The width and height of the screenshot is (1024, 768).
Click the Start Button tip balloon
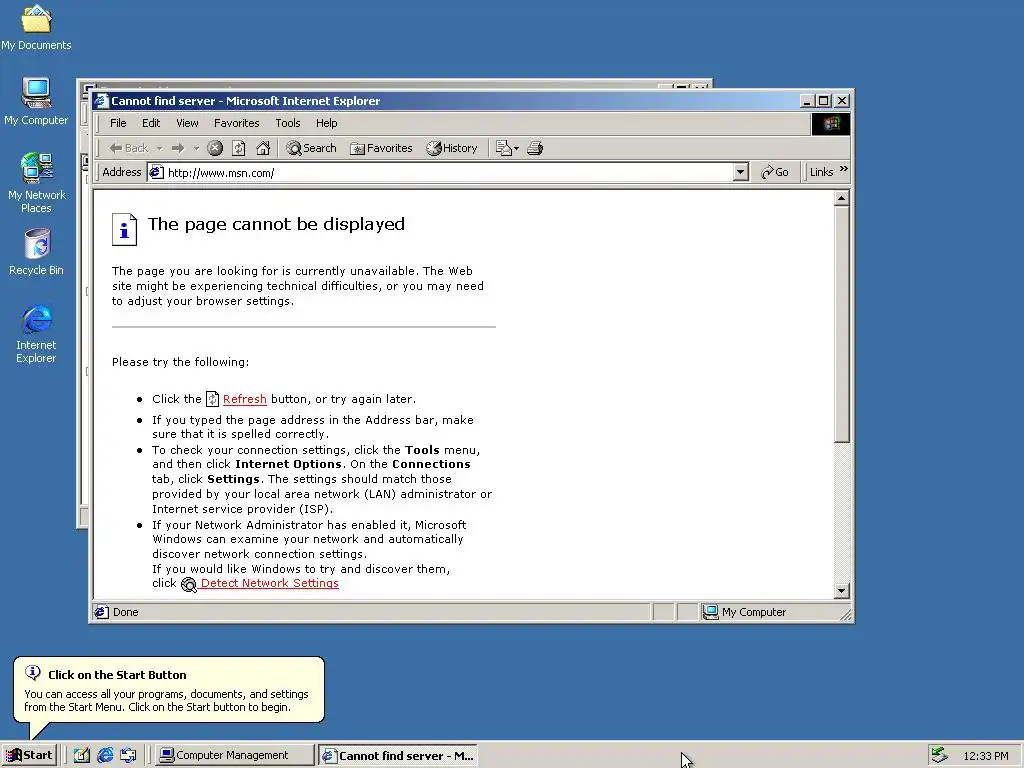tap(168, 690)
